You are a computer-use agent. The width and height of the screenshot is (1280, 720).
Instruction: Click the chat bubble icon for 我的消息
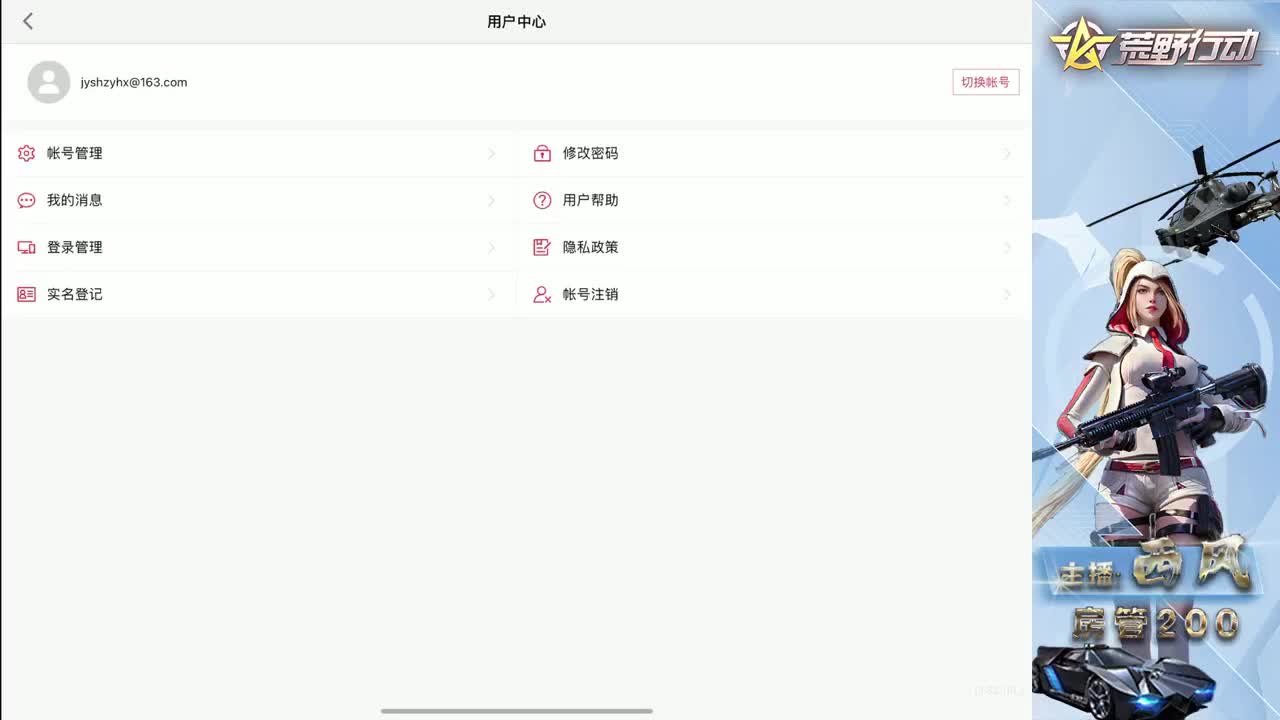coord(26,200)
